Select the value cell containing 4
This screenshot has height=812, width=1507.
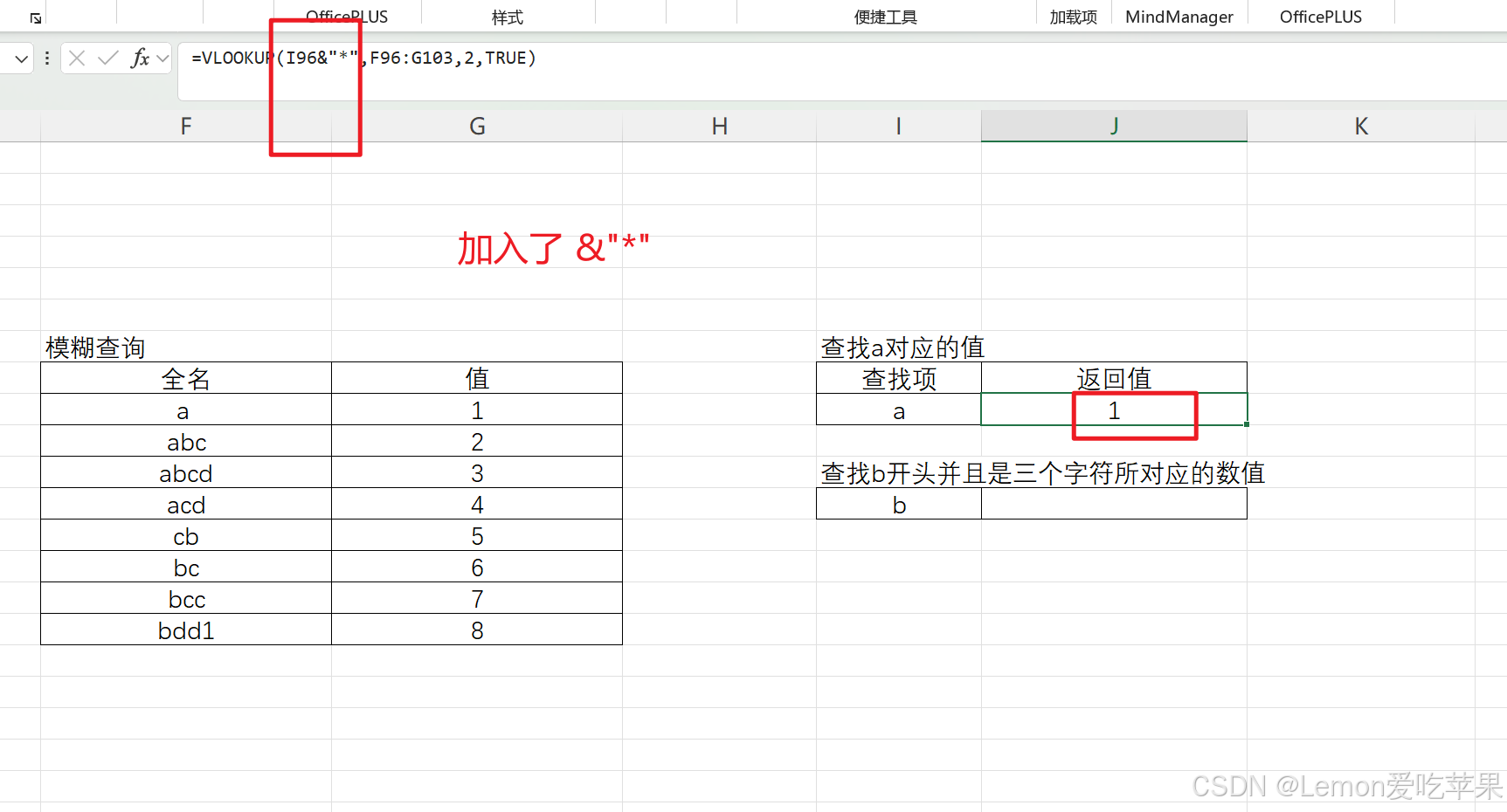click(477, 504)
